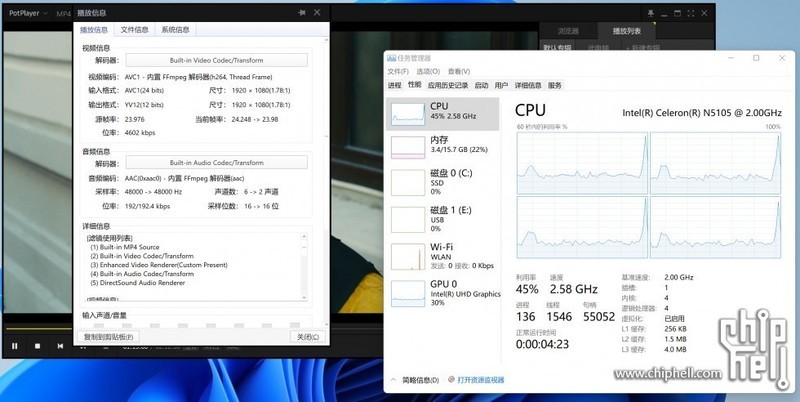Click the filter list scrollbar down arrow
This screenshot has height=402, width=800.
point(305,297)
